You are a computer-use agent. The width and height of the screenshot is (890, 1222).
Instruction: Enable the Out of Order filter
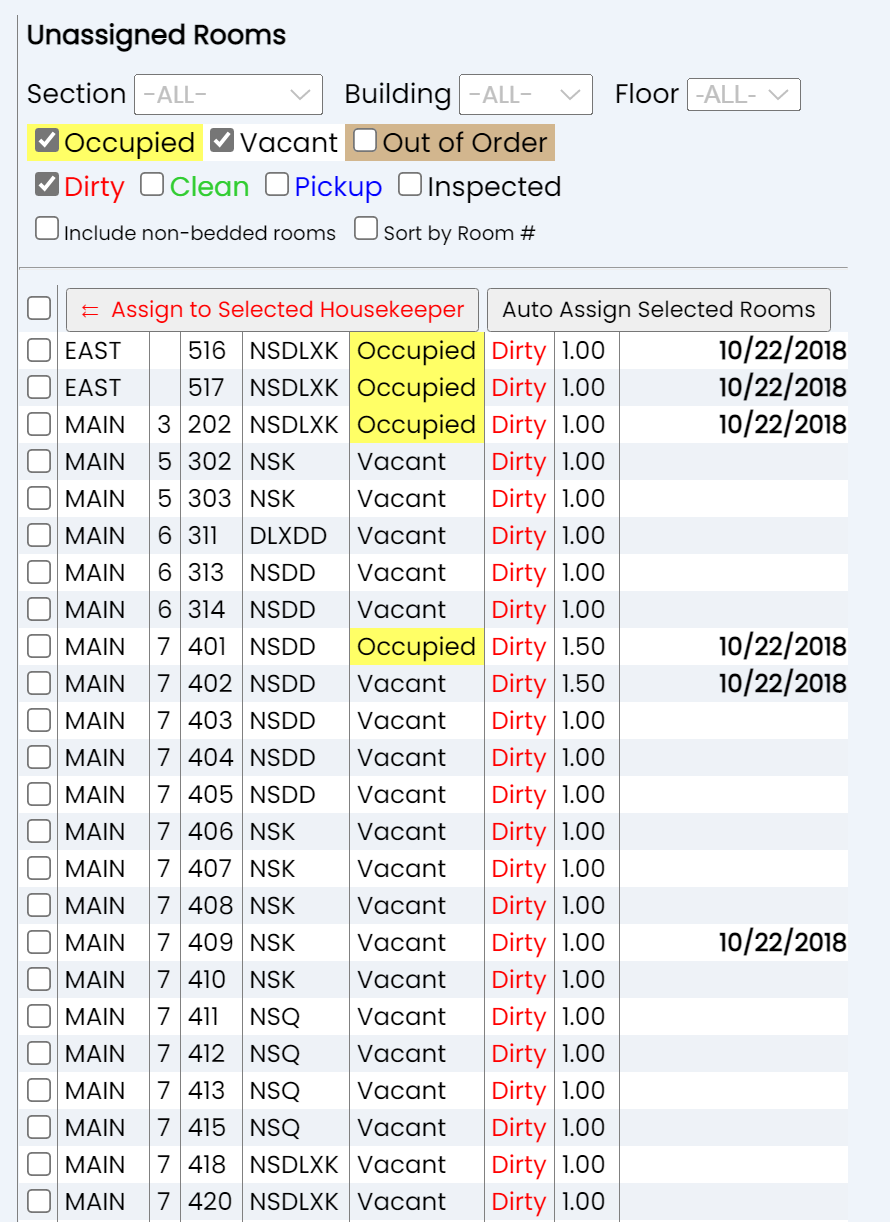(x=366, y=141)
